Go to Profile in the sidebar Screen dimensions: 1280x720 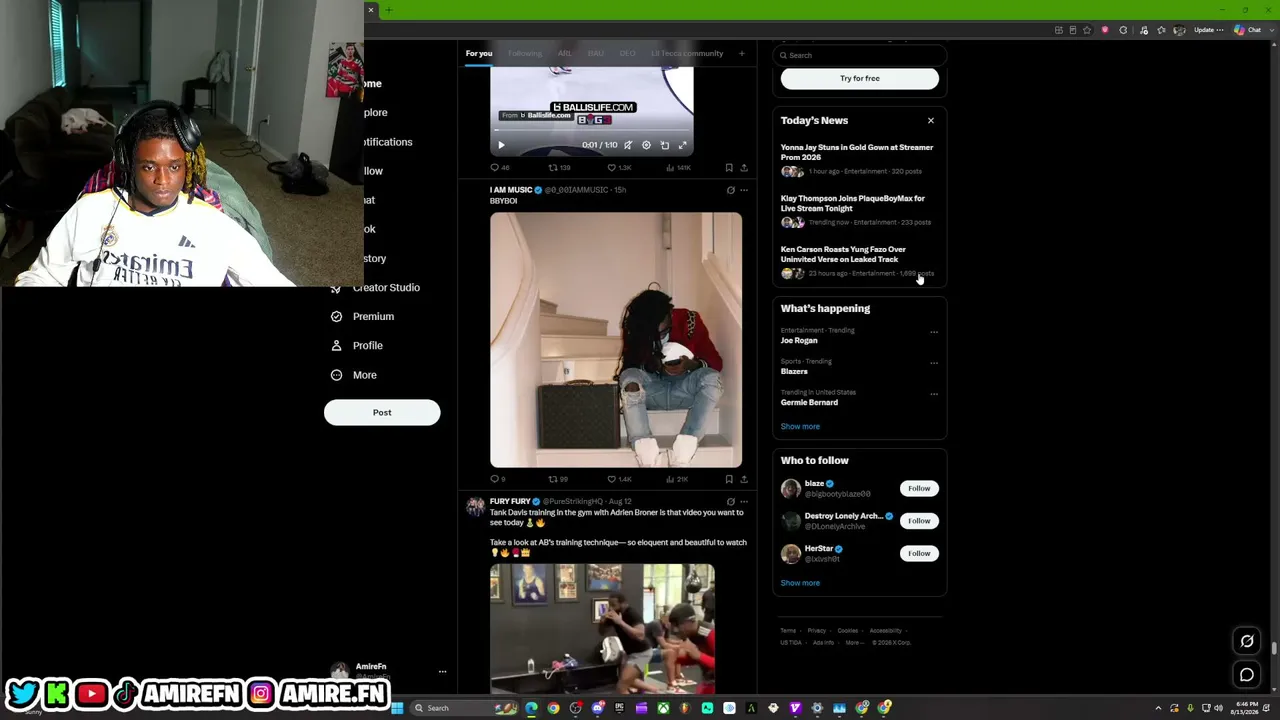[x=357, y=346]
